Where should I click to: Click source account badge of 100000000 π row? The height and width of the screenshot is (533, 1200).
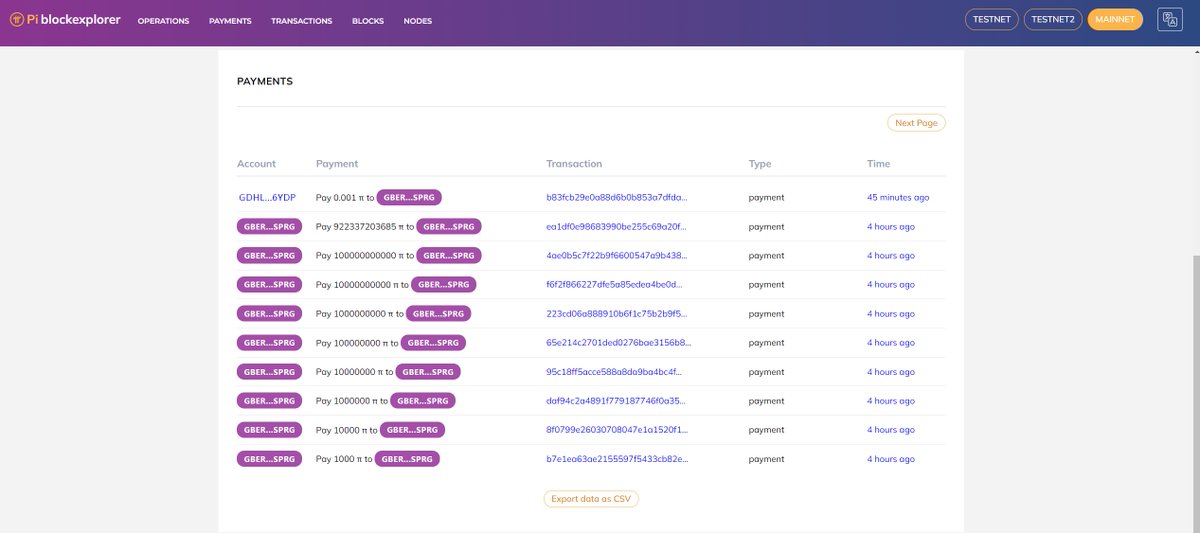(x=270, y=343)
